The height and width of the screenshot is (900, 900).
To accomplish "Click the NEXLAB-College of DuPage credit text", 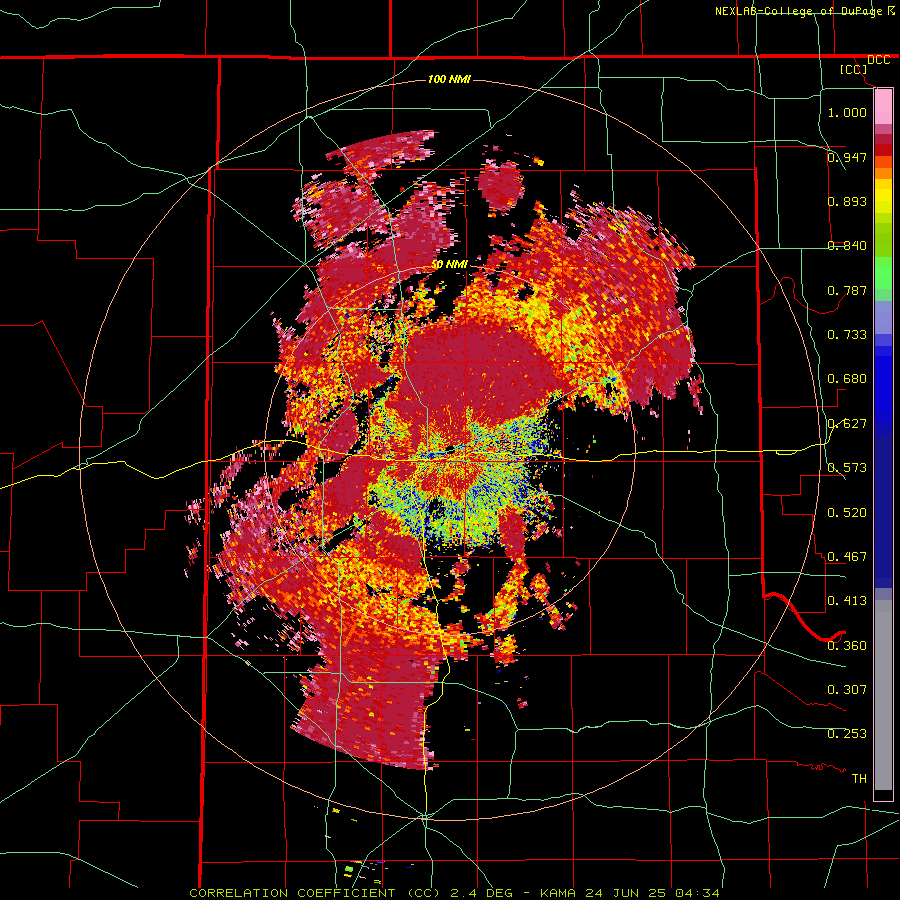I will pyautogui.click(x=799, y=11).
